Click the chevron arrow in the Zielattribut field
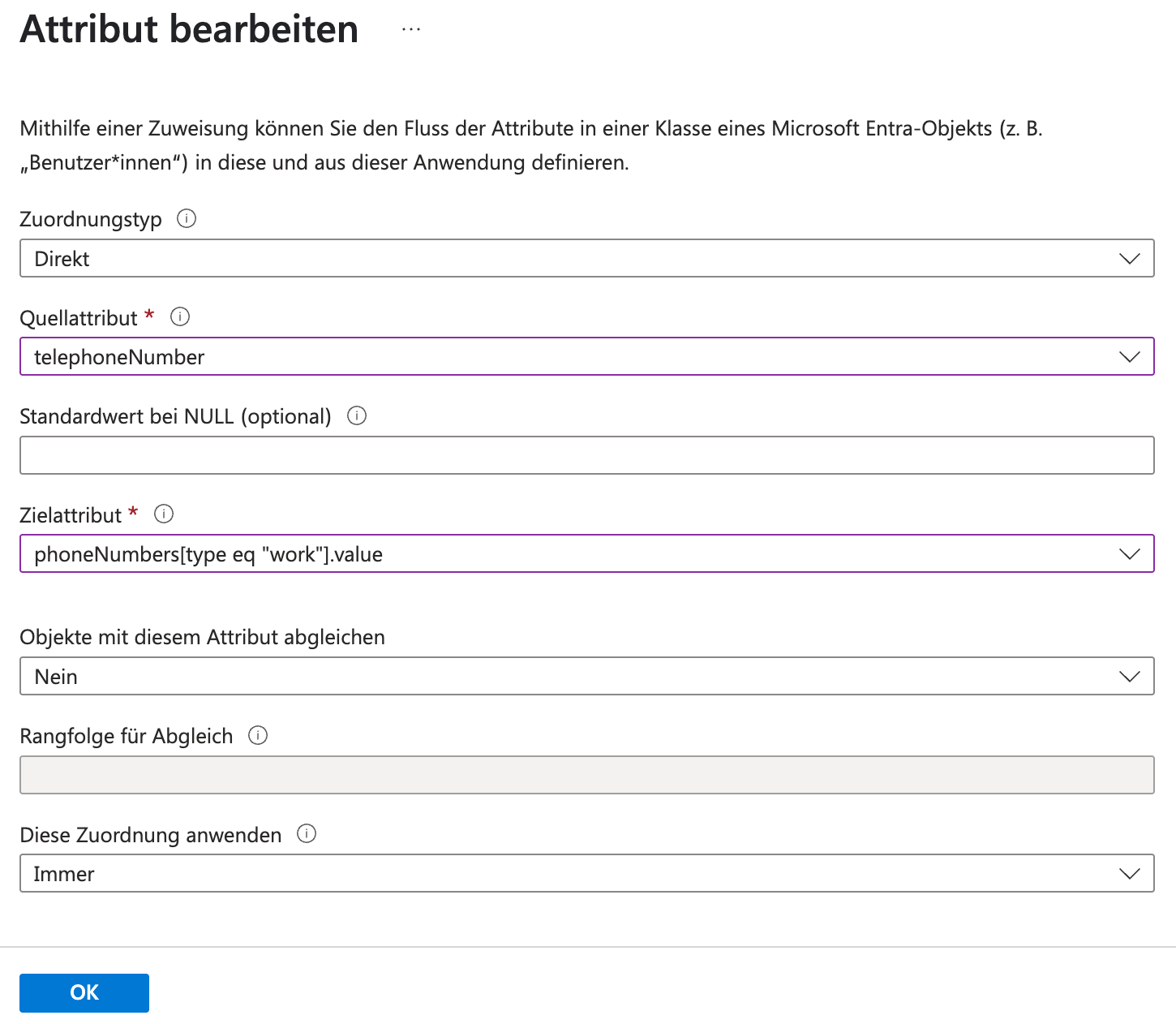This screenshot has width=1176, height=1024. (x=1129, y=554)
